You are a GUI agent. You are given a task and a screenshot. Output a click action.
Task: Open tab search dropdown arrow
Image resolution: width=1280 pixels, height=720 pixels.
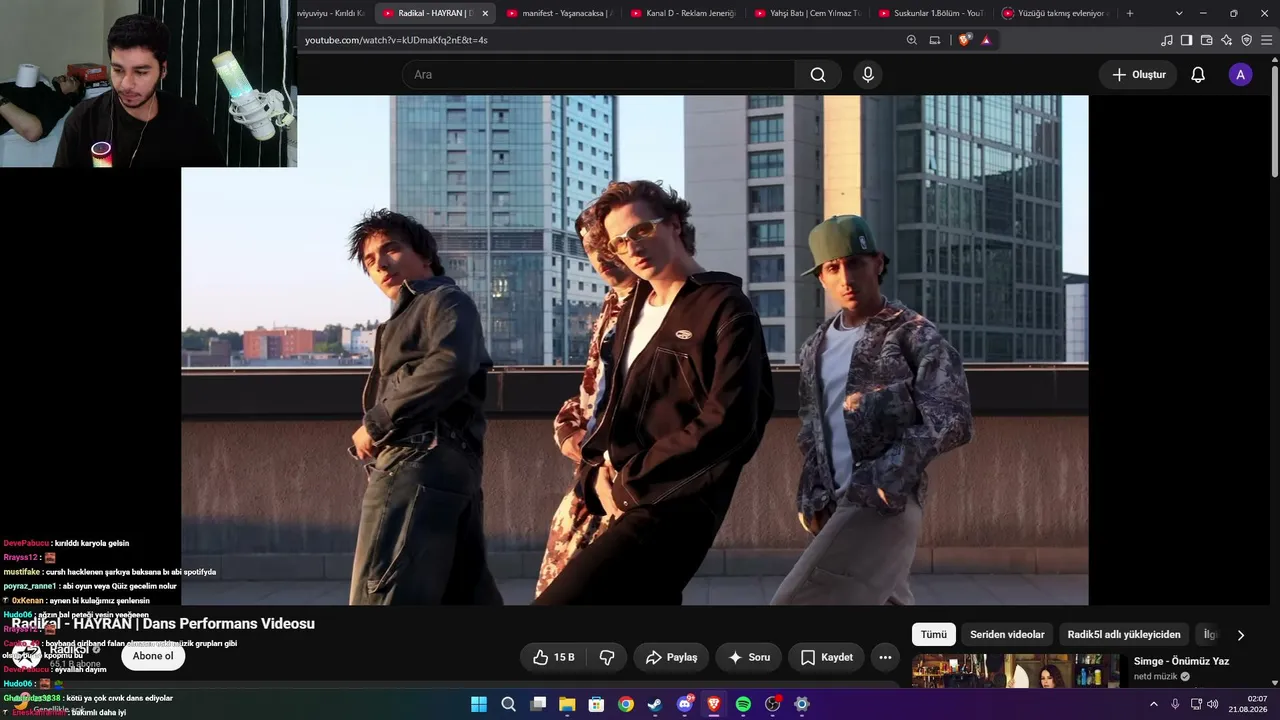tap(1179, 13)
